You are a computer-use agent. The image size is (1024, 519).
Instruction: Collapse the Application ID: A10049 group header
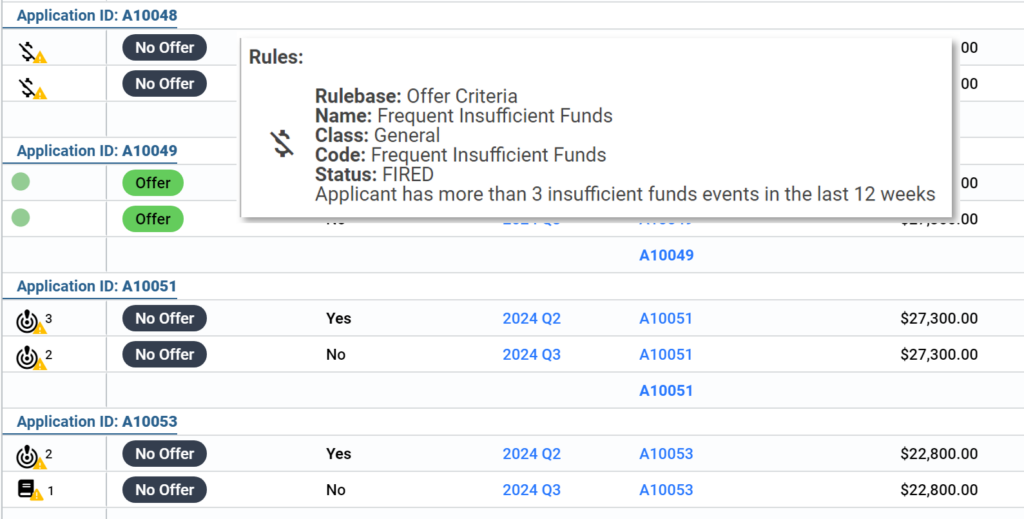point(97,151)
